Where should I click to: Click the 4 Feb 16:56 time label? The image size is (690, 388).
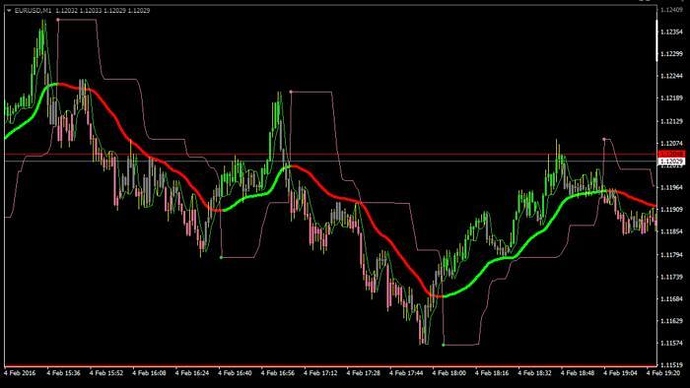click(278, 373)
